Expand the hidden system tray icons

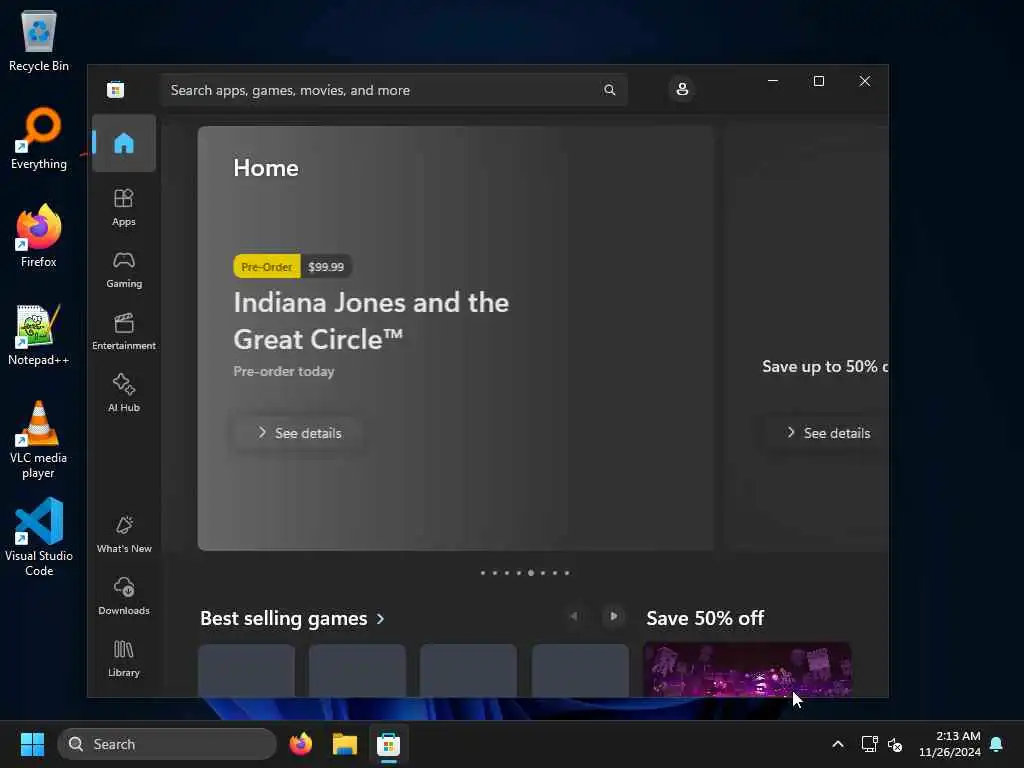point(838,744)
